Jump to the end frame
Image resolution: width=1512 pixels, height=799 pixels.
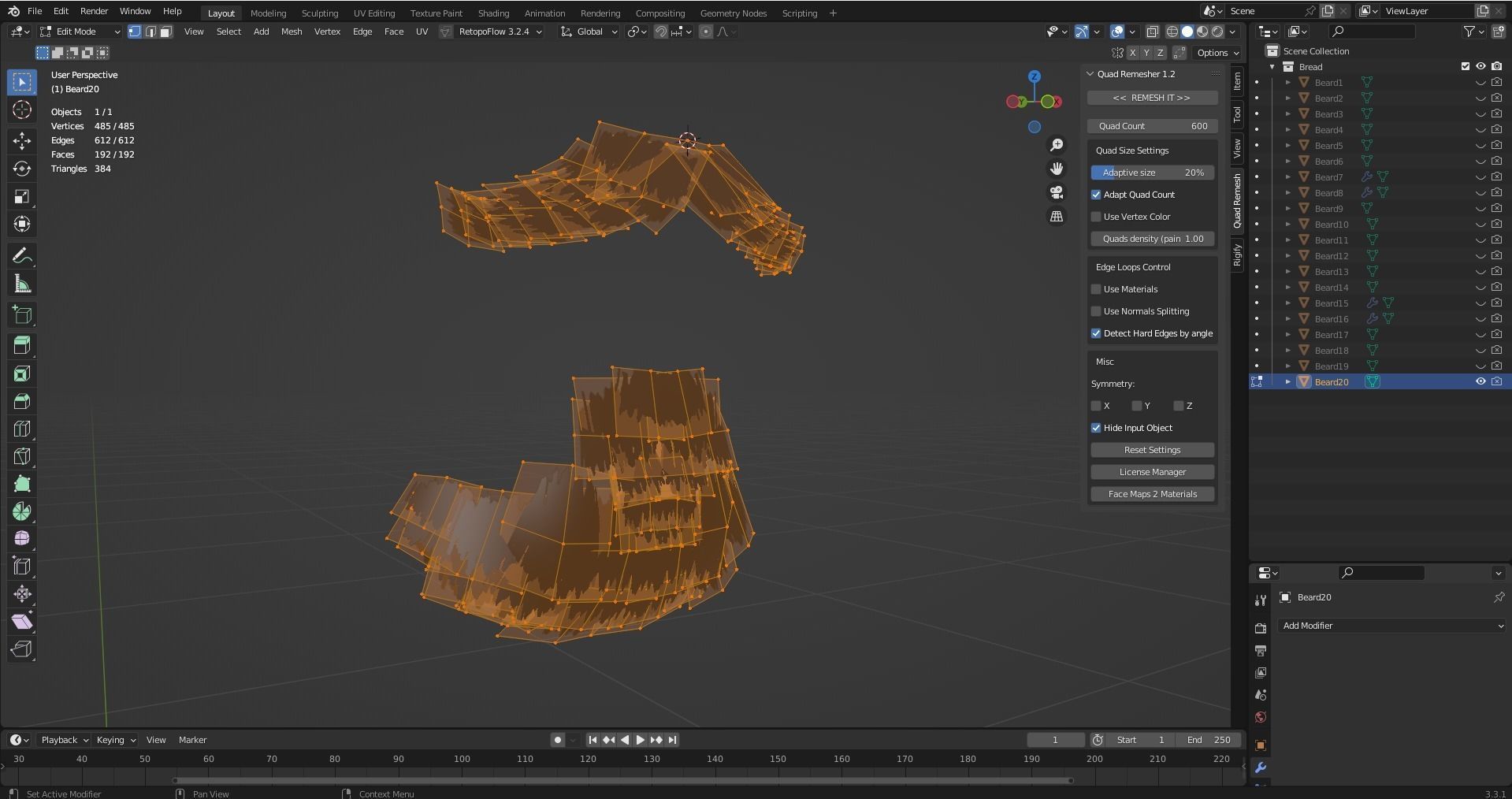[x=672, y=740]
